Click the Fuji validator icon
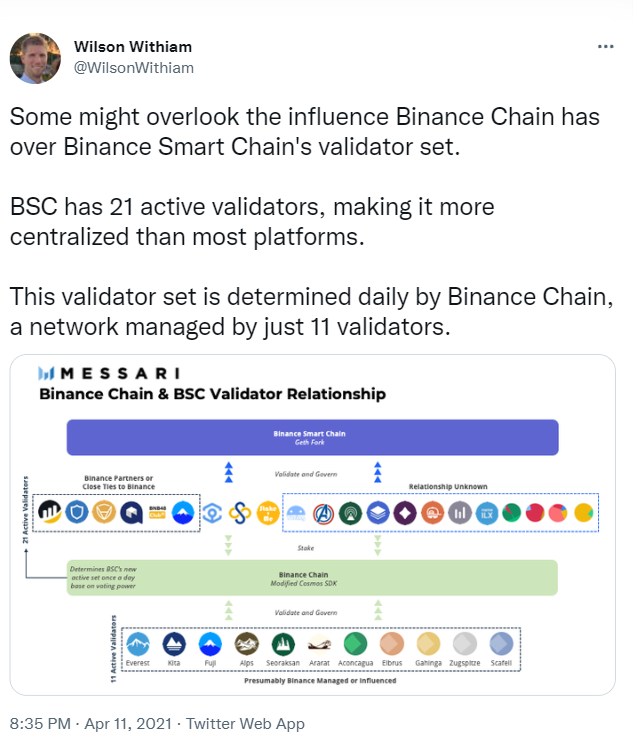 [210, 643]
